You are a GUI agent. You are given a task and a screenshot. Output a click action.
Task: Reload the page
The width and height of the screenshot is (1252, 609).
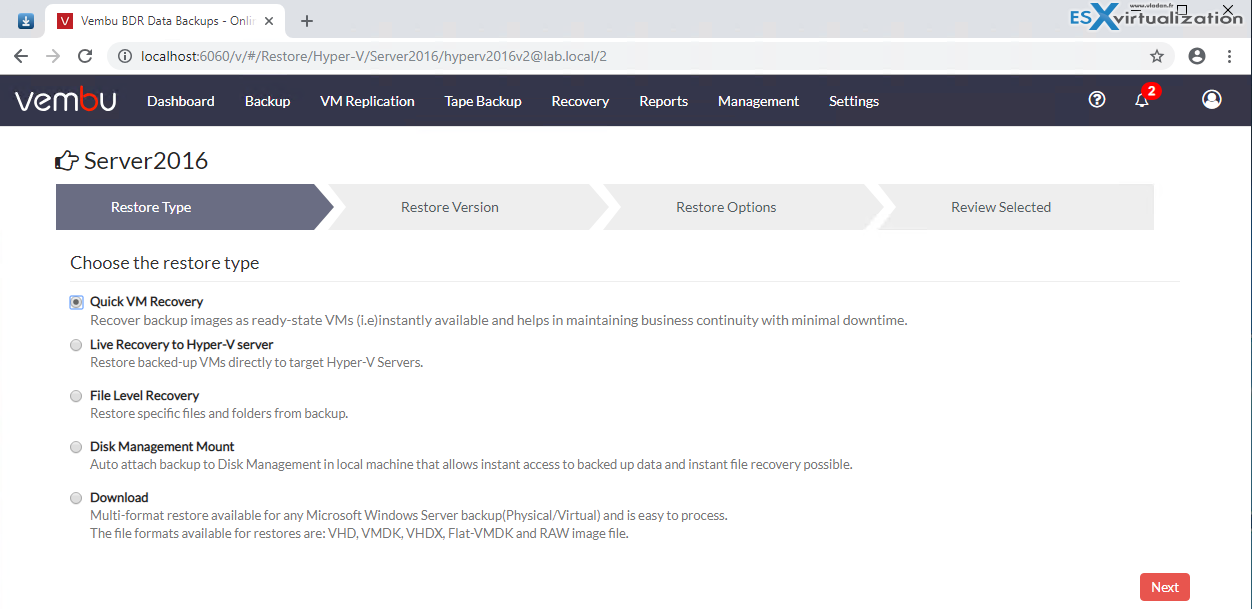(85, 56)
